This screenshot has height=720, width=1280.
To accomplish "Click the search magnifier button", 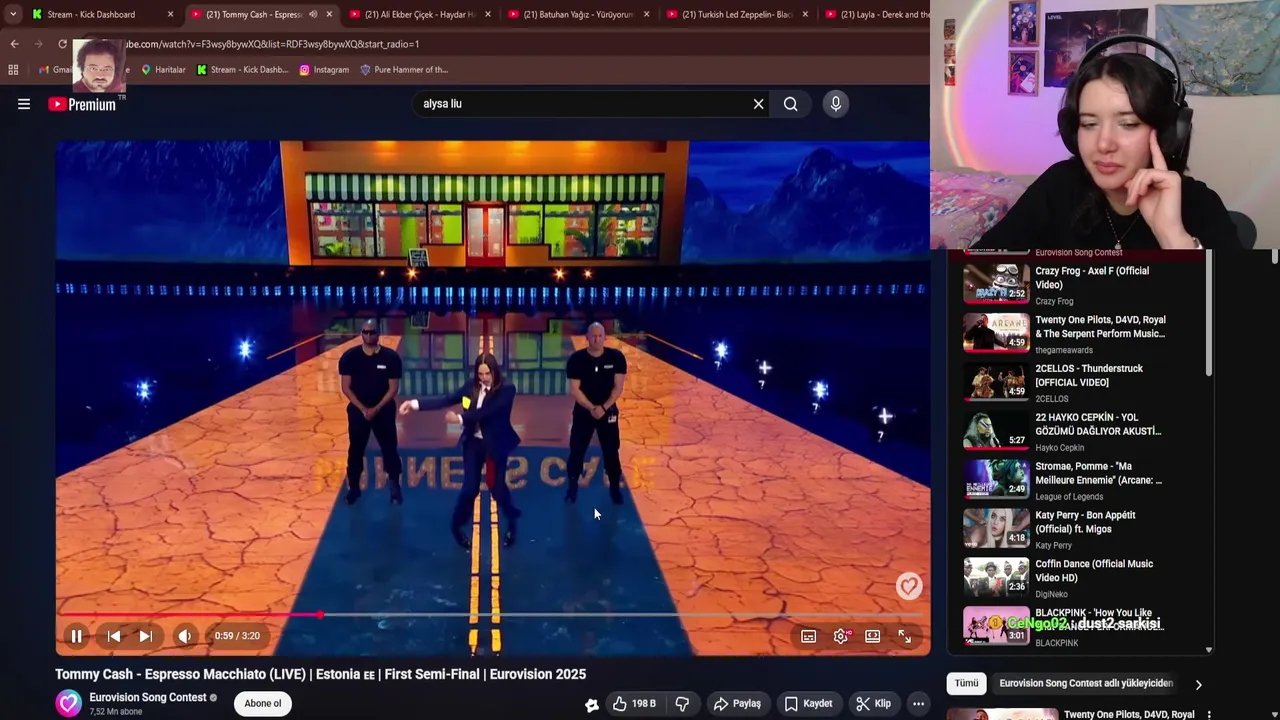I will (x=791, y=104).
